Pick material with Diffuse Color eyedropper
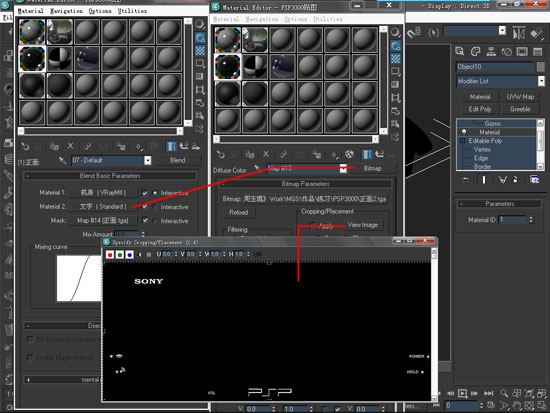Viewport: 550px width, 413px height. tap(257, 168)
